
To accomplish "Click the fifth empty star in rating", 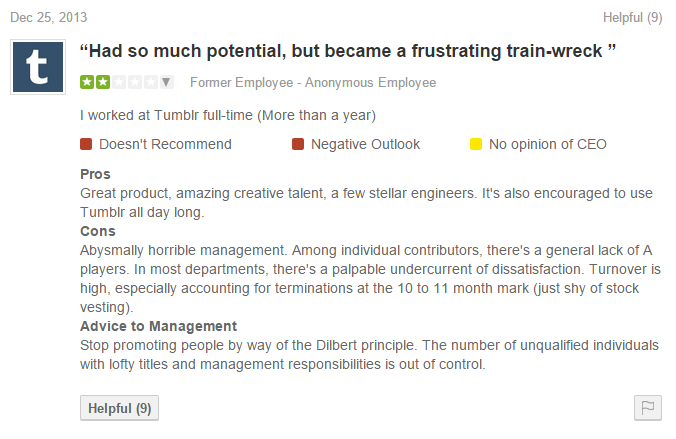I will pyautogui.click(x=151, y=82).
